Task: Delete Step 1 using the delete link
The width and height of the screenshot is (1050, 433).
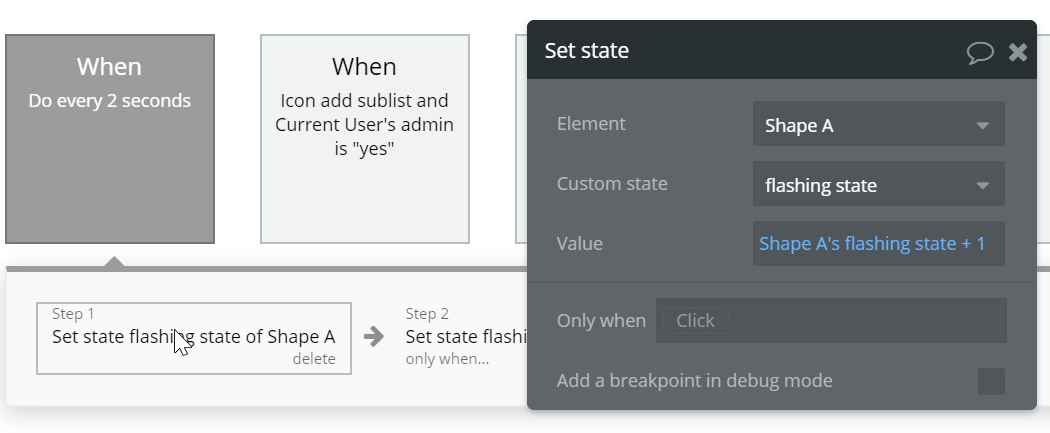Action: (314, 359)
